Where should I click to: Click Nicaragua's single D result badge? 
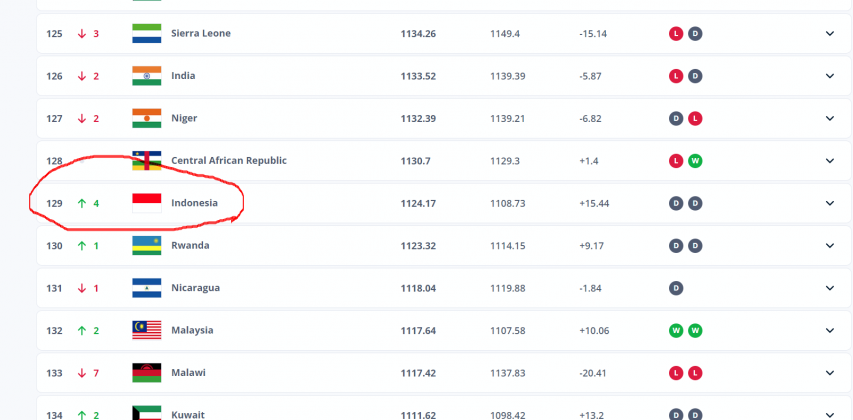[x=676, y=288]
